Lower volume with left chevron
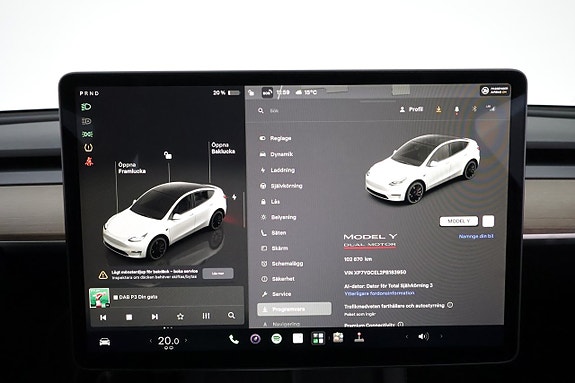Viewport: 575px width, 383px height. 406,336
